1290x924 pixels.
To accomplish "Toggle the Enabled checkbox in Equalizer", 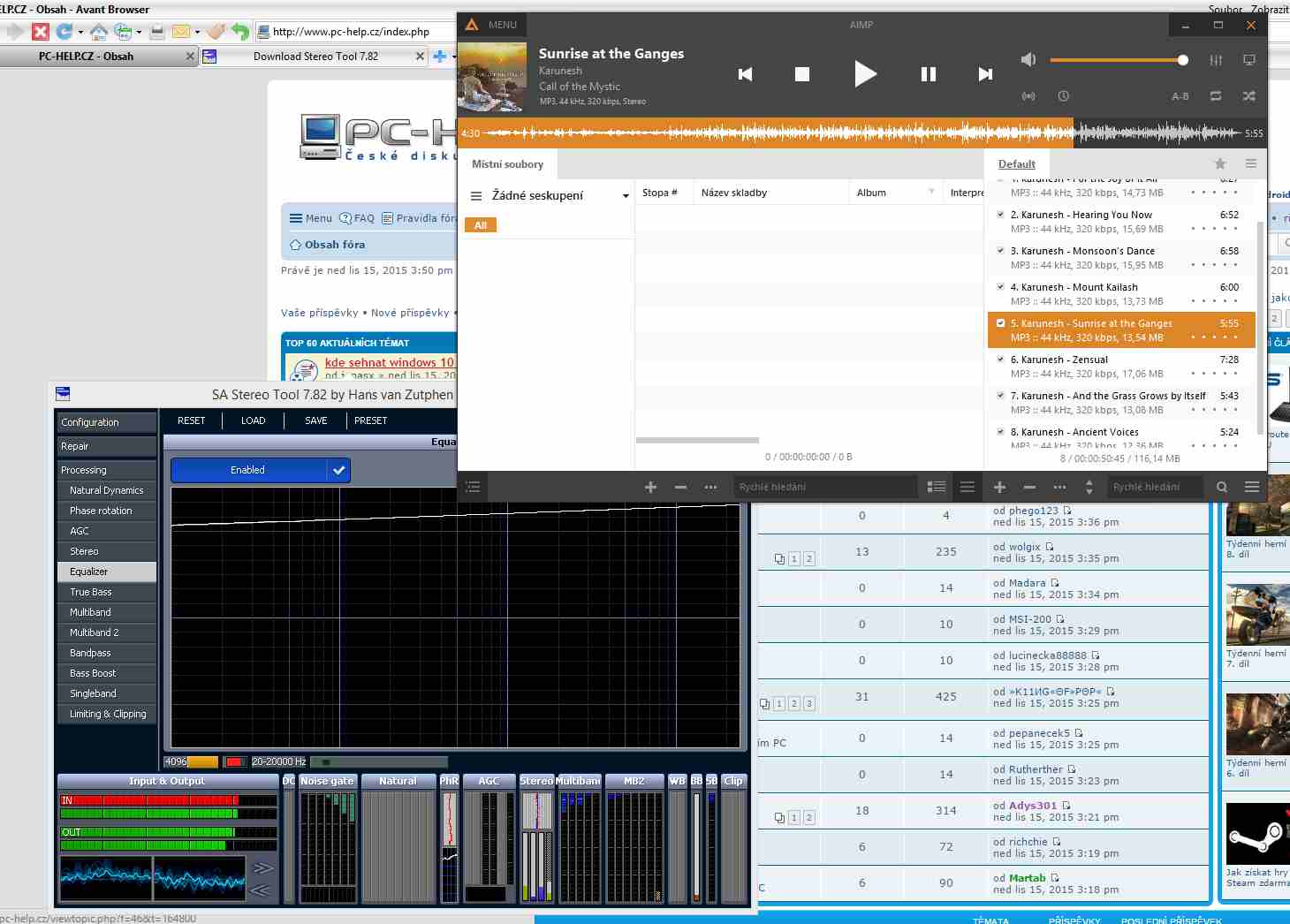I will (x=338, y=470).
